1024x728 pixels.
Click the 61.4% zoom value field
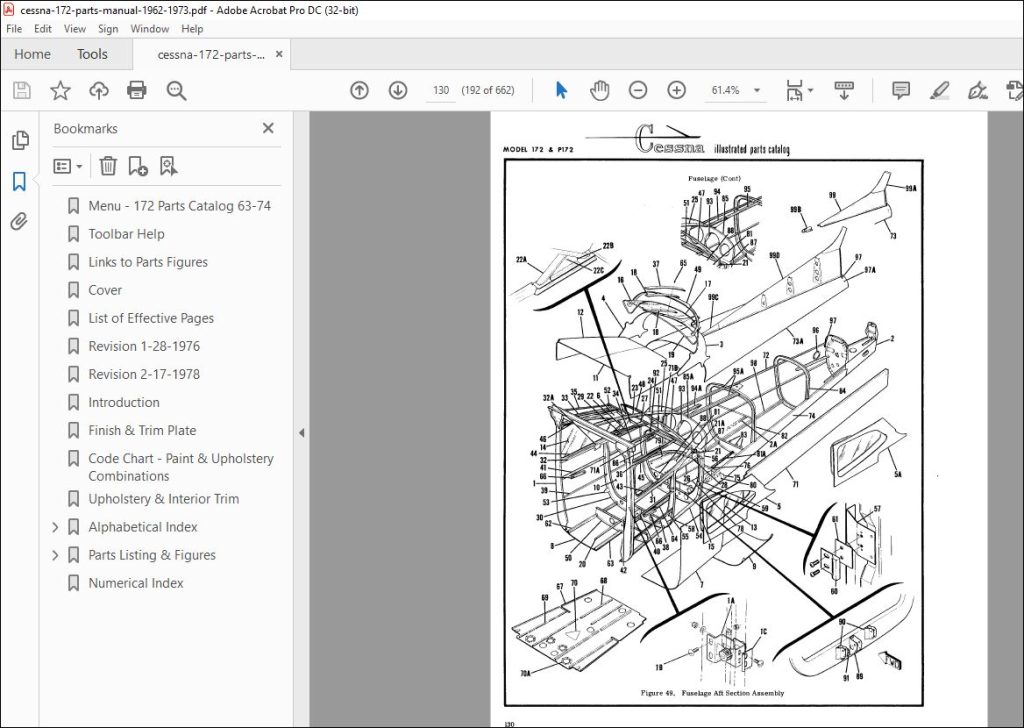pyautogui.click(x=725, y=90)
